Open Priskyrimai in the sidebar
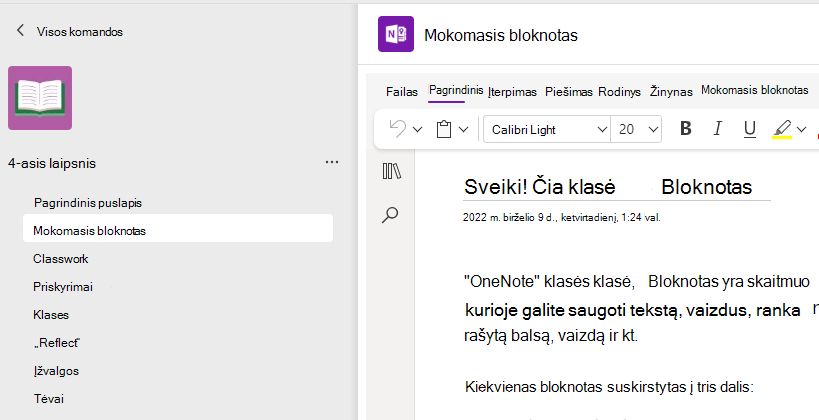The height and width of the screenshot is (420, 819). coord(63,287)
